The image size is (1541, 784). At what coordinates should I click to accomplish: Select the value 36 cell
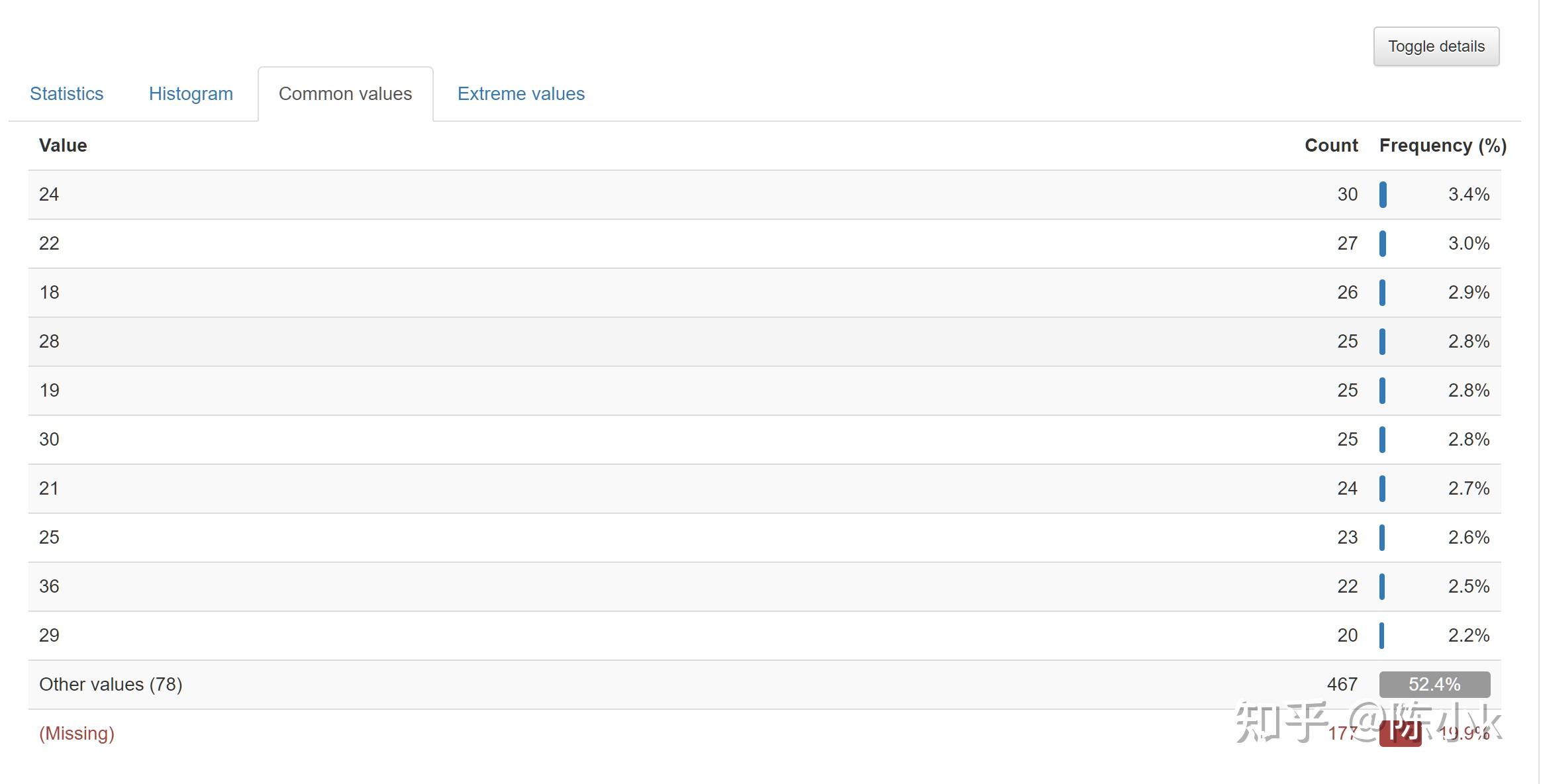[x=49, y=587]
